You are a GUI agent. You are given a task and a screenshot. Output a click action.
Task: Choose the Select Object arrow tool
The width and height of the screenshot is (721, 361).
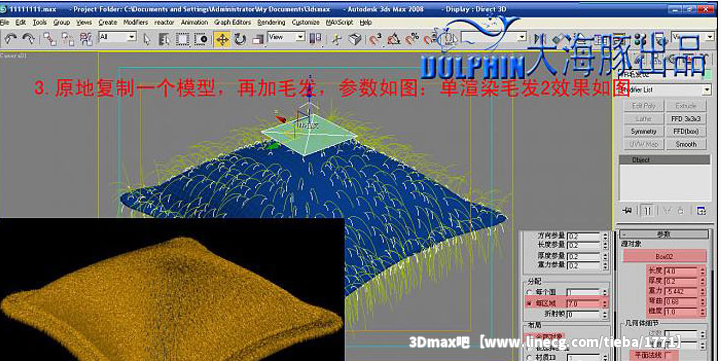pyautogui.click(x=147, y=40)
